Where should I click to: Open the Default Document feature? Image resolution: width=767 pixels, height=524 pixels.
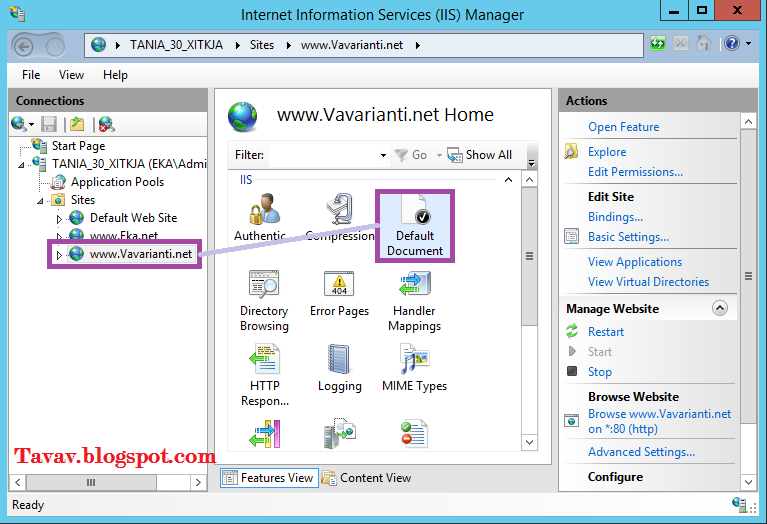pos(415,225)
